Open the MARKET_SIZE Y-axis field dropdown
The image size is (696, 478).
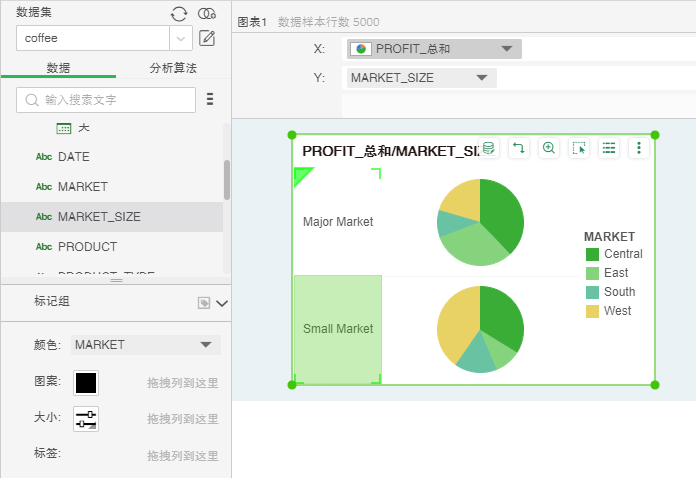482,77
